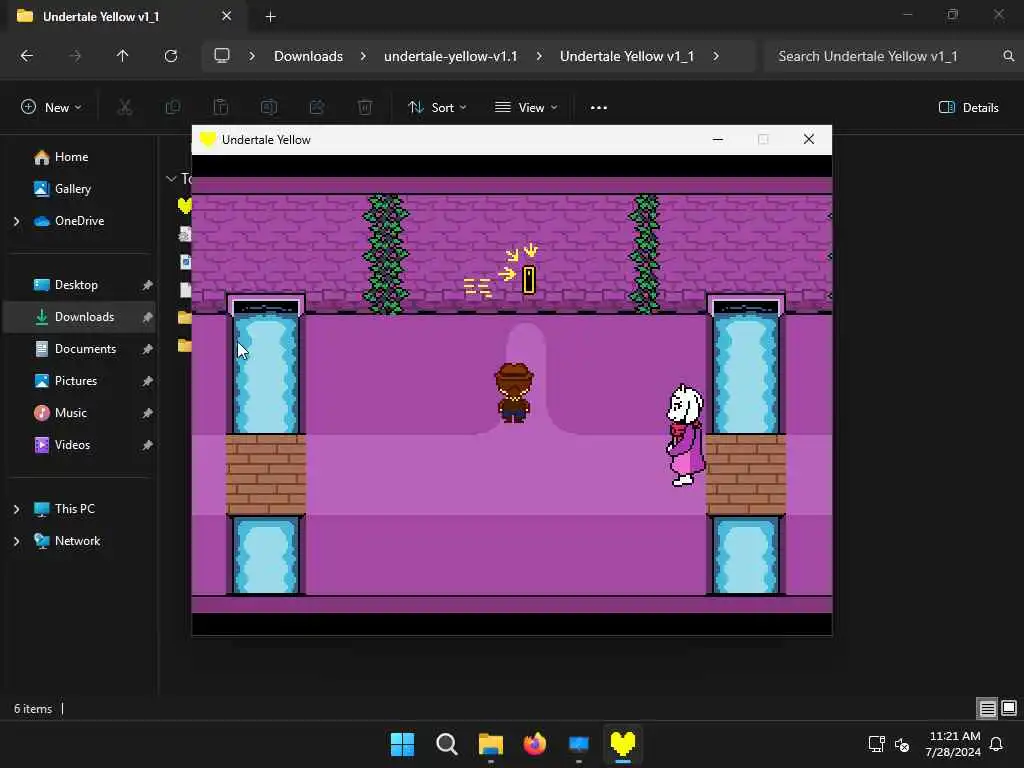Open Desktop in Quick access

point(76,285)
